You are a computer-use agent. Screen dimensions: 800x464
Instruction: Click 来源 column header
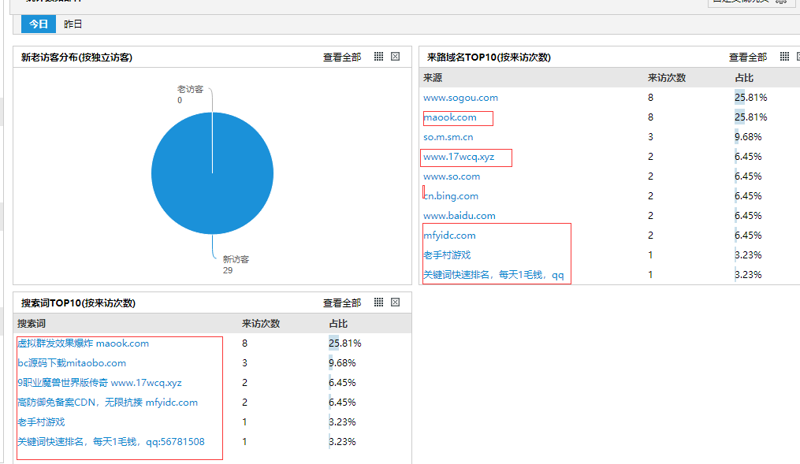433,78
